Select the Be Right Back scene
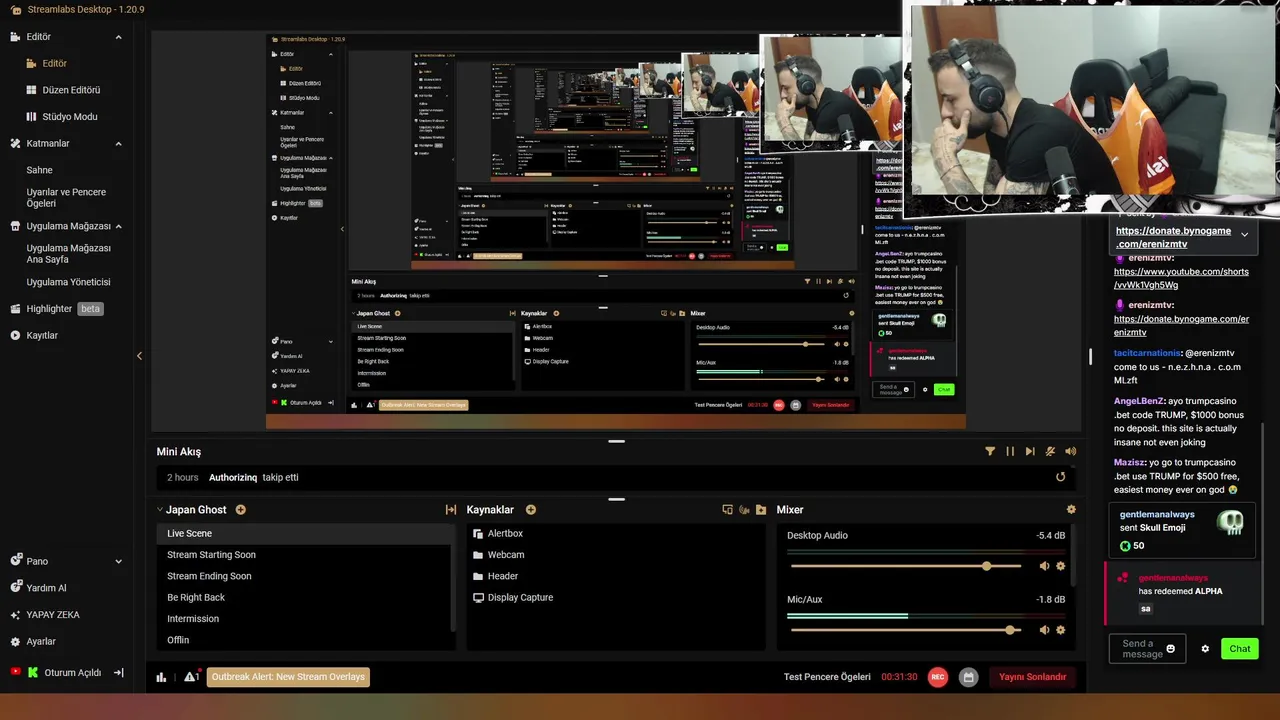 click(196, 598)
